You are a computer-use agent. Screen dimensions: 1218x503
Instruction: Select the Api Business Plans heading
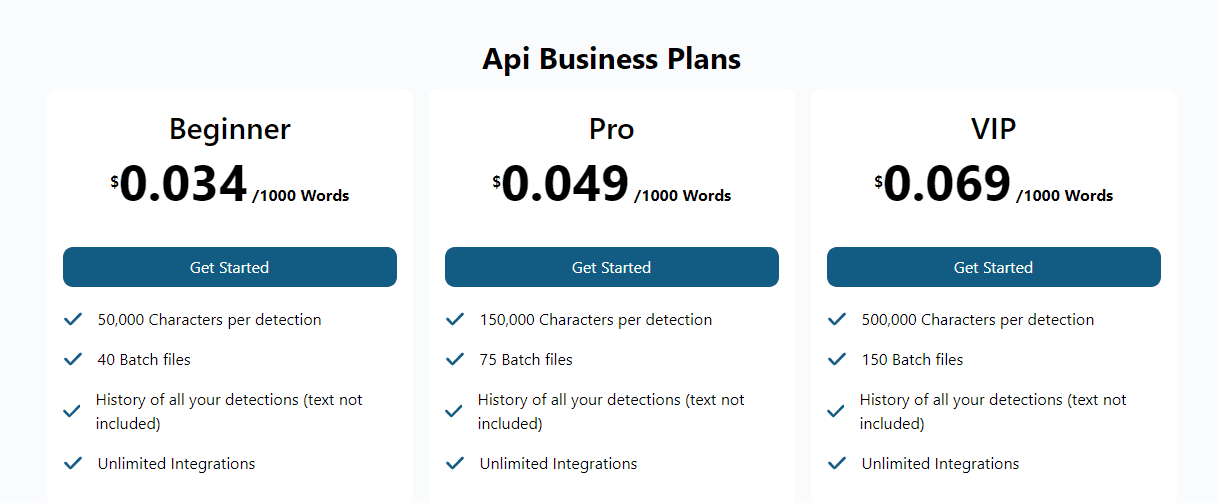[x=612, y=59]
